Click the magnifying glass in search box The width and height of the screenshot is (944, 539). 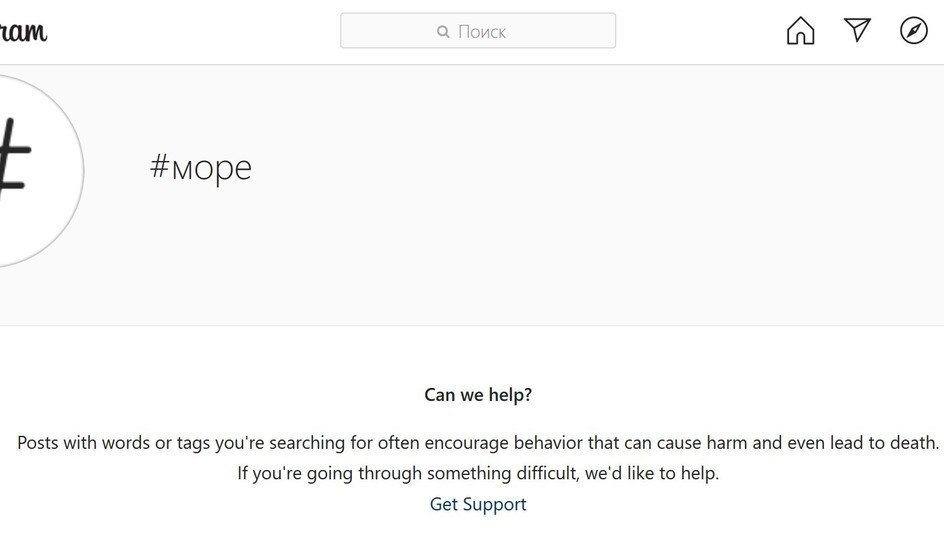[x=443, y=32]
